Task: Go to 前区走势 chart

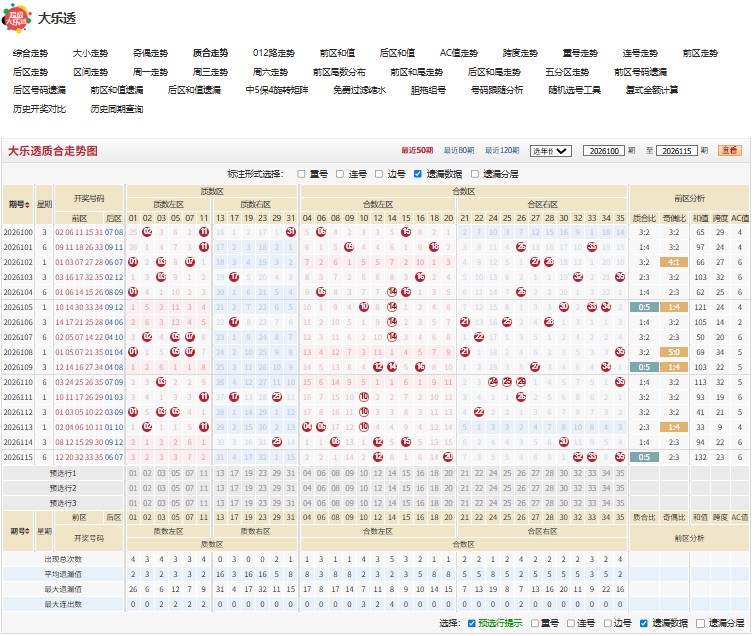Action: pyautogui.click(x=700, y=53)
